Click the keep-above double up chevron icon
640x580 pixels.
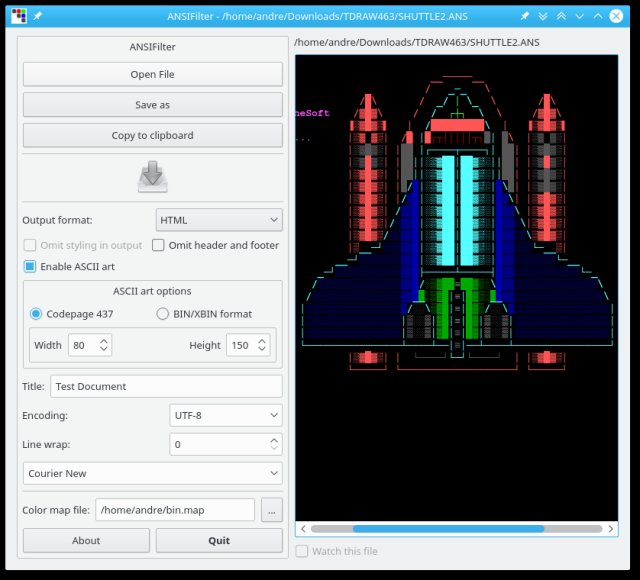(x=562, y=16)
